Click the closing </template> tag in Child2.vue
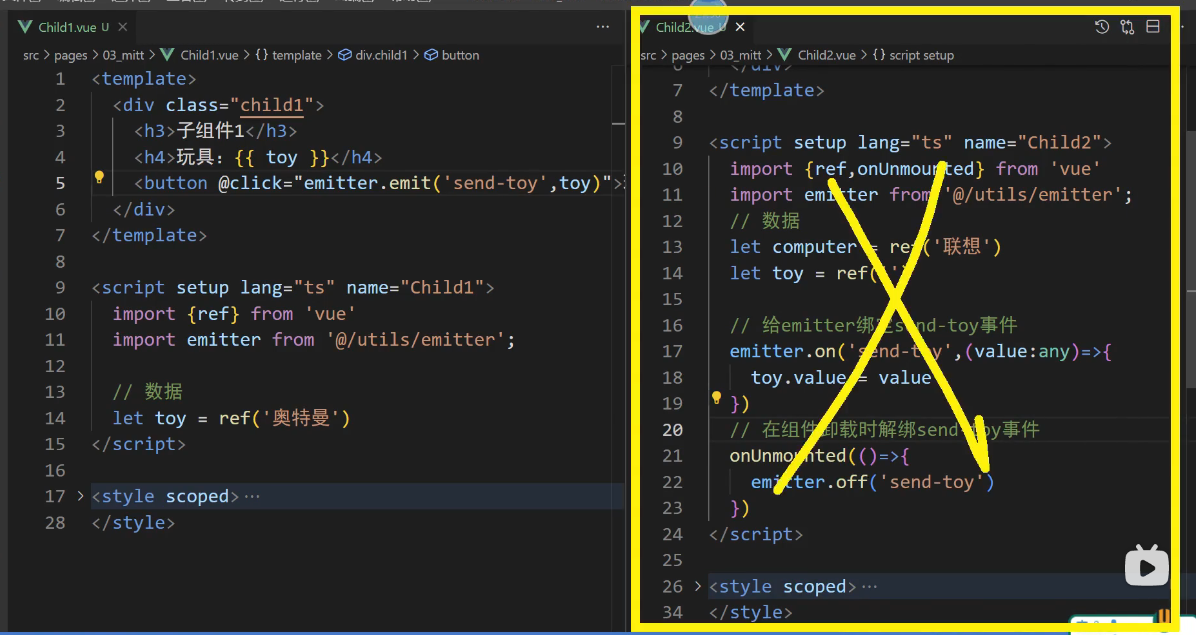Viewport: 1196px width, 635px height. [767, 90]
